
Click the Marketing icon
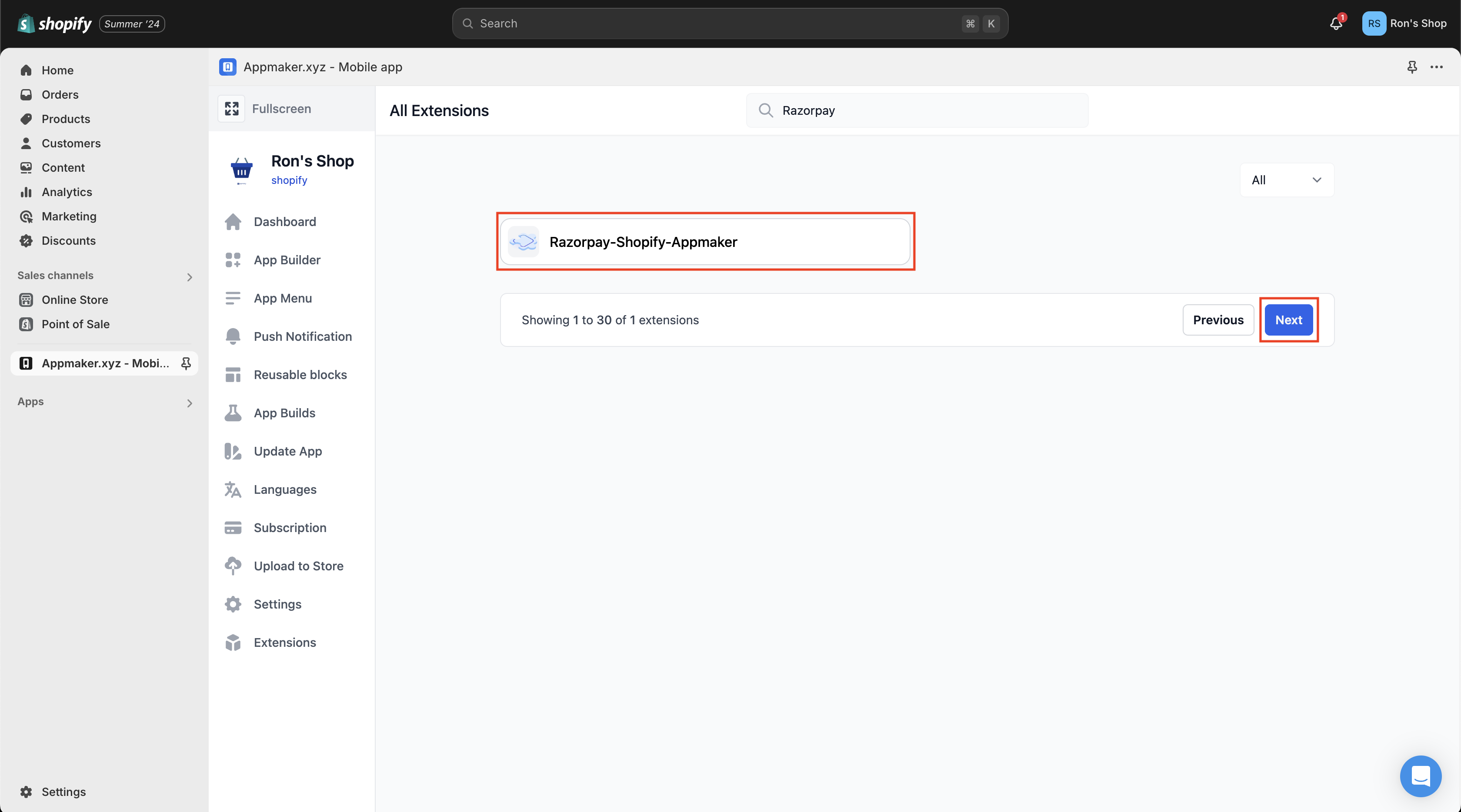(x=26, y=216)
